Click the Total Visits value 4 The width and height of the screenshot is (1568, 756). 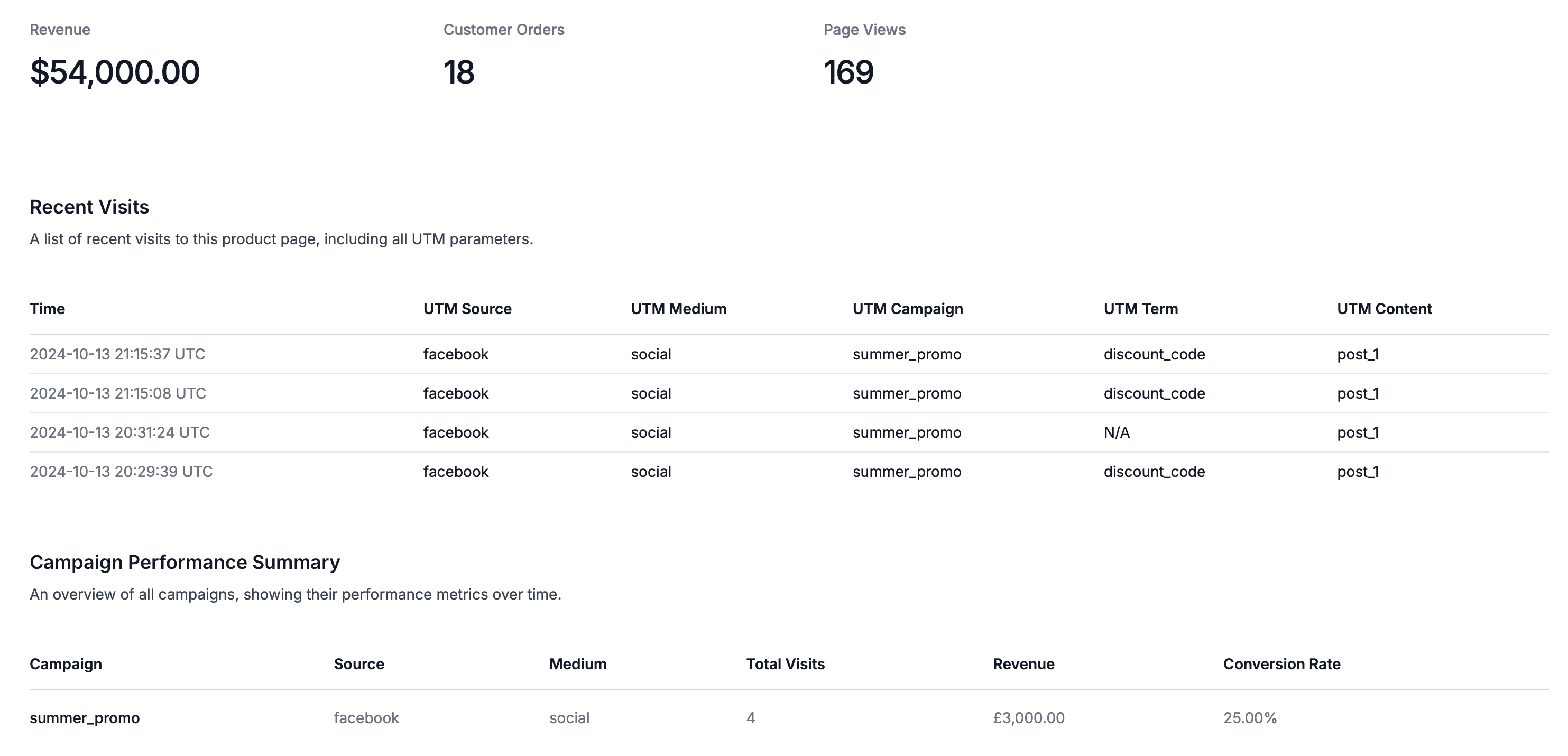point(751,717)
